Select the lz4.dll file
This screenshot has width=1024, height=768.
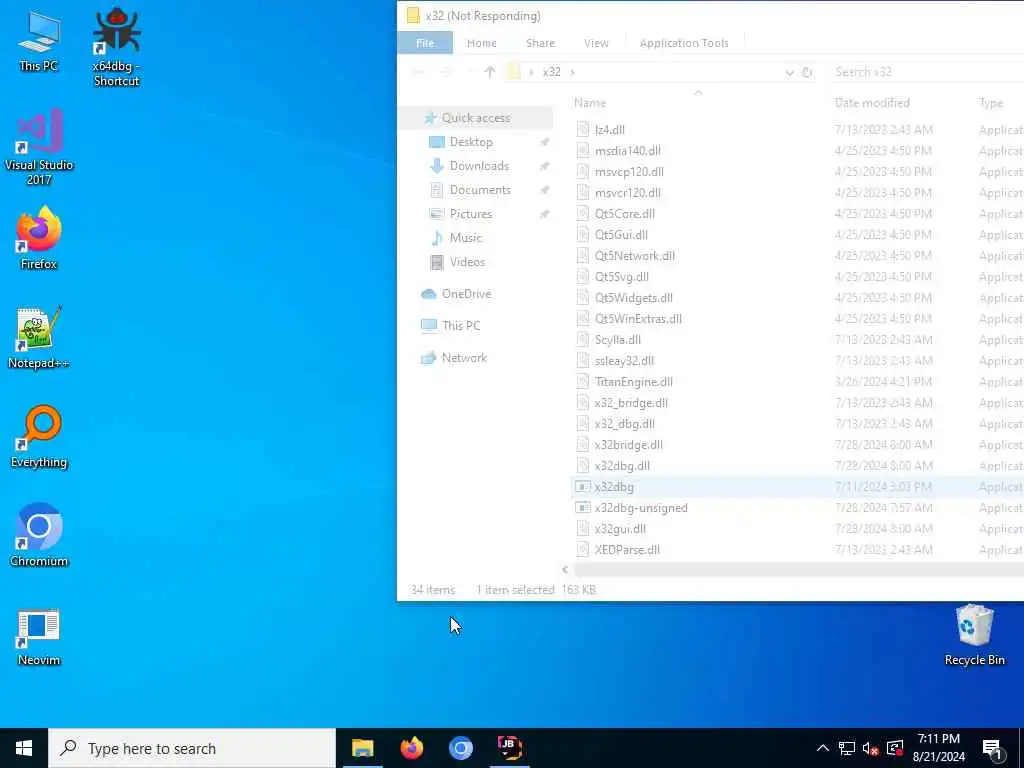tap(610, 130)
